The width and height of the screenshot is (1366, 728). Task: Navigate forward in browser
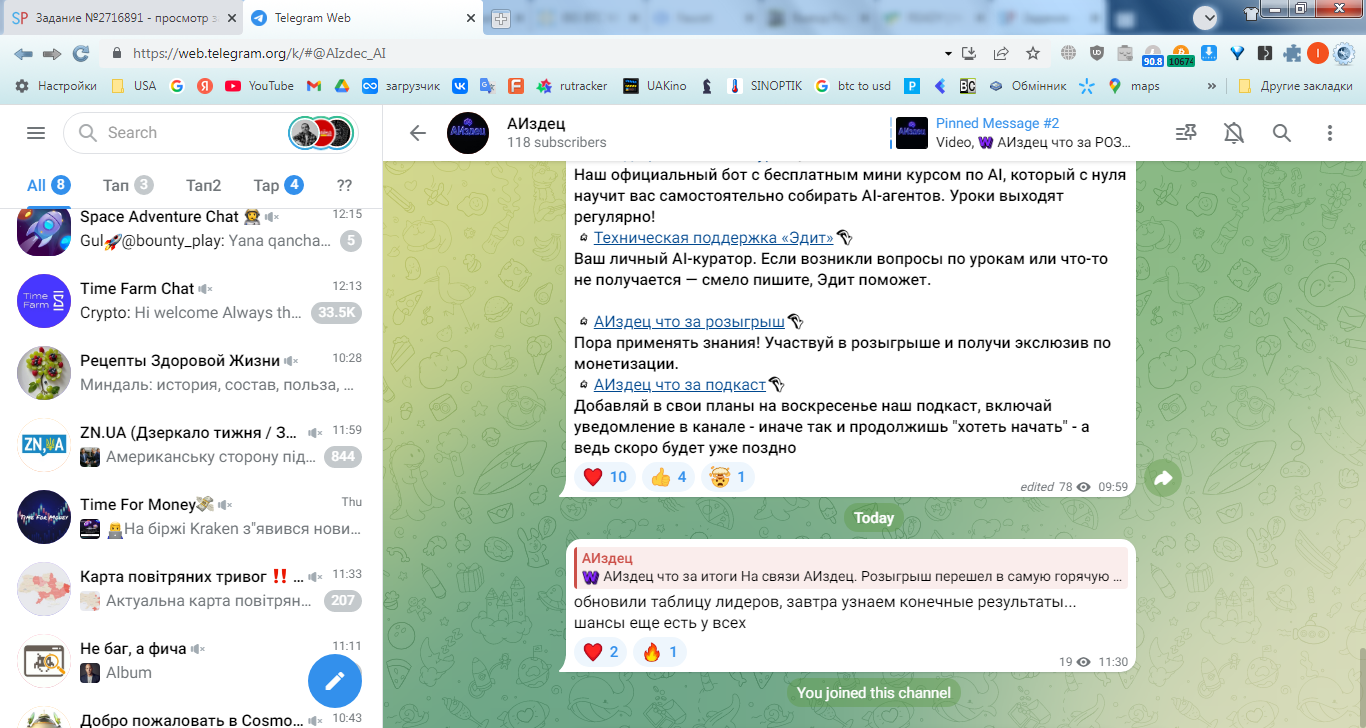[52, 54]
